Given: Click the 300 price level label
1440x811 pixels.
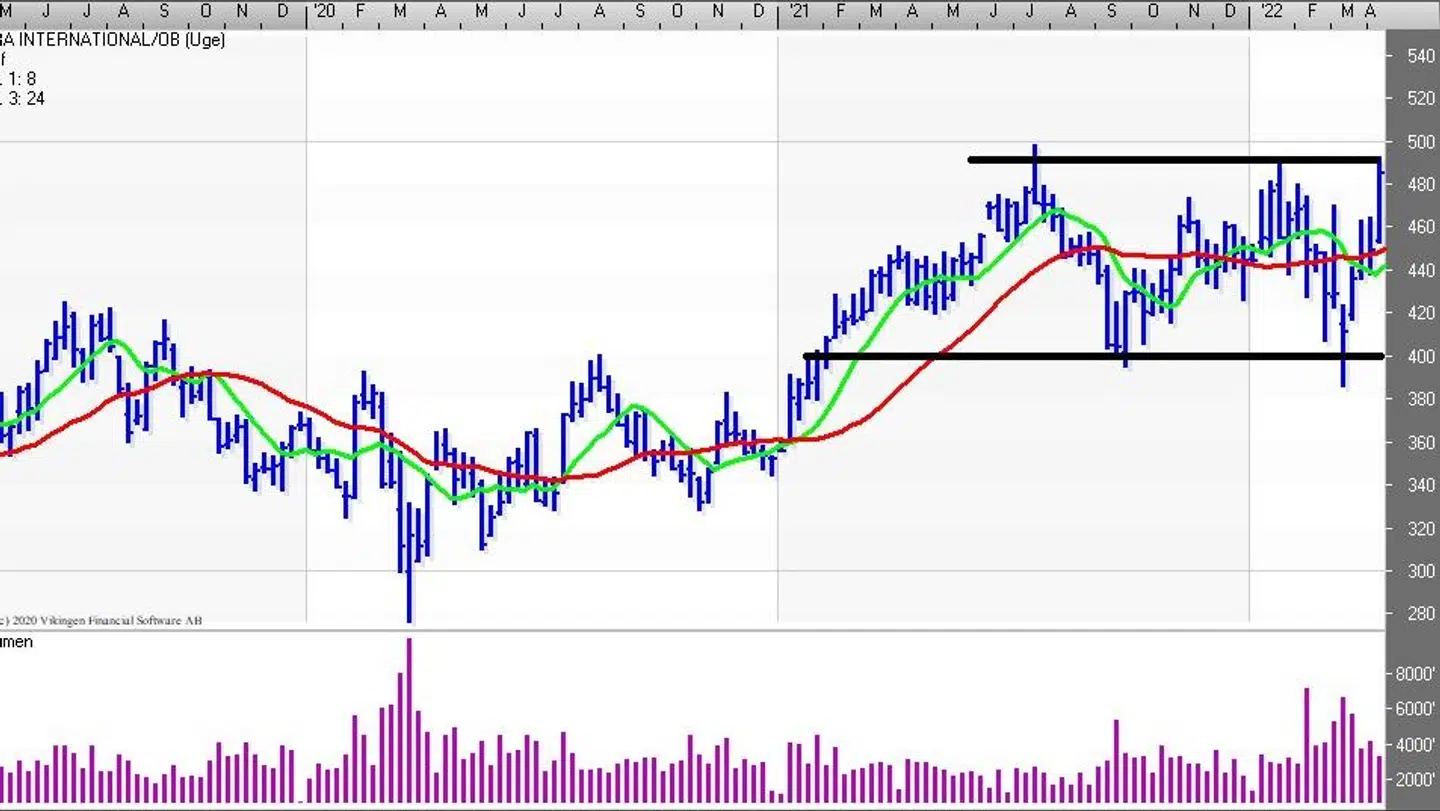Looking at the screenshot, I should pos(1421,571).
